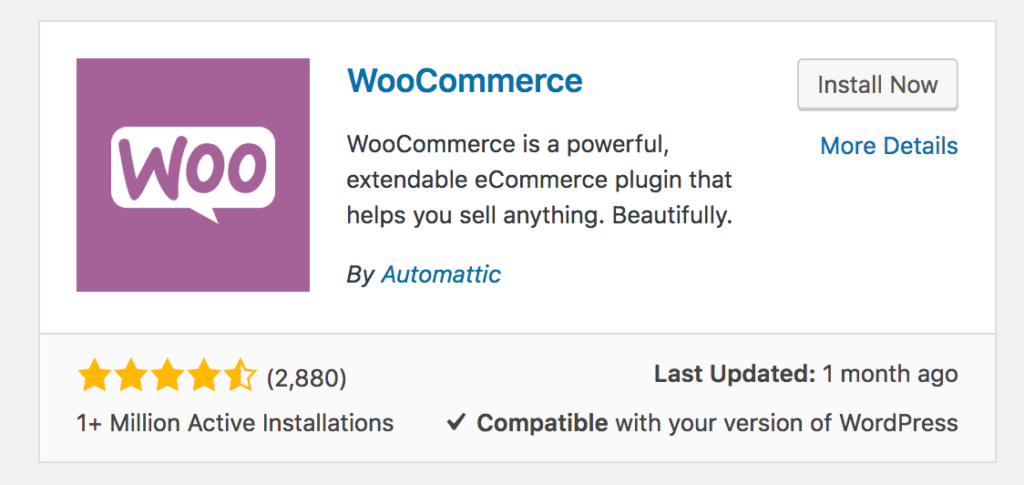Install the plugin with Install Now

point(878,85)
